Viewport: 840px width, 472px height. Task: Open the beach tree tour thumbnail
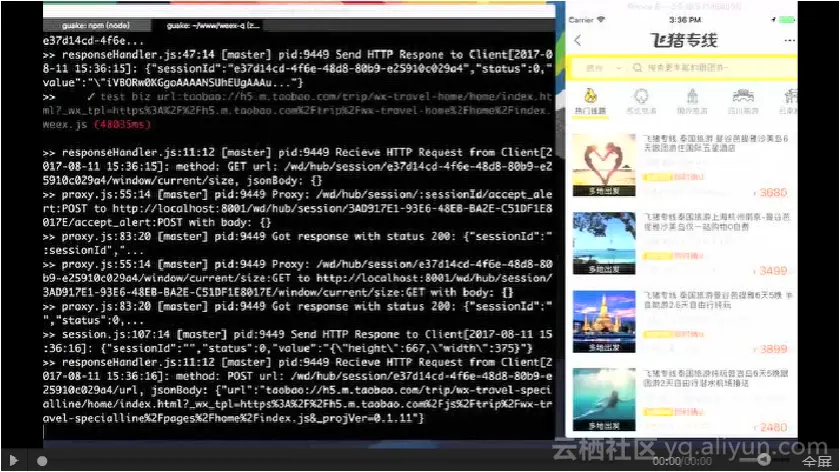(604, 243)
